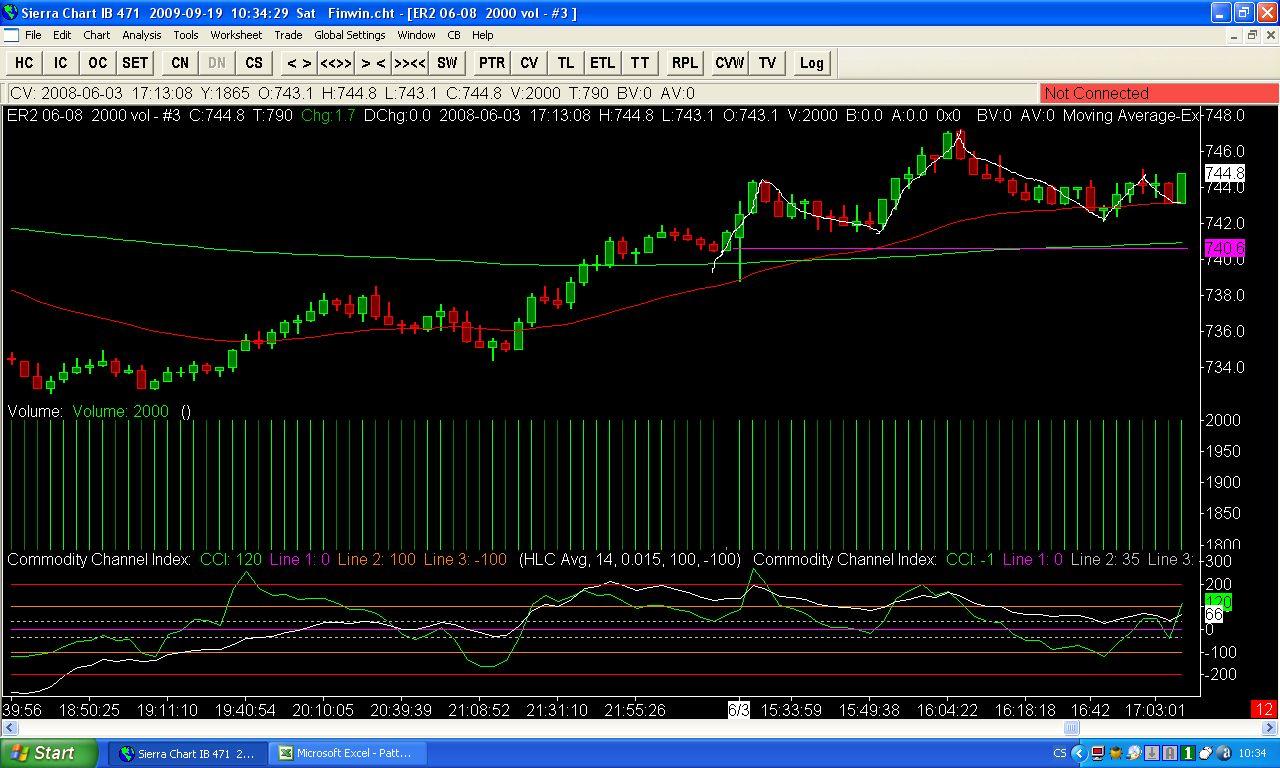1280x768 pixels.
Task: Click the SET toolbar button
Action: pyautogui.click(x=134, y=62)
